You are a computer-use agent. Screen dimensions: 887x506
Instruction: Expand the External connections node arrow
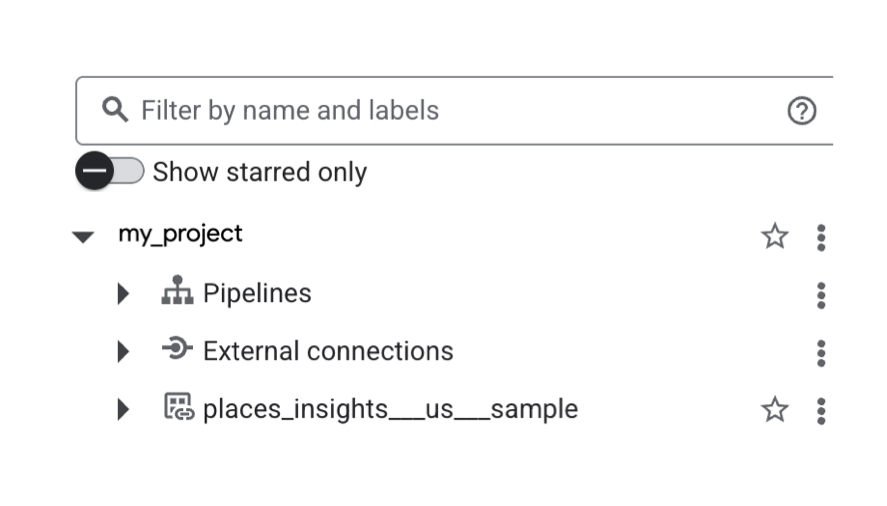[124, 352]
